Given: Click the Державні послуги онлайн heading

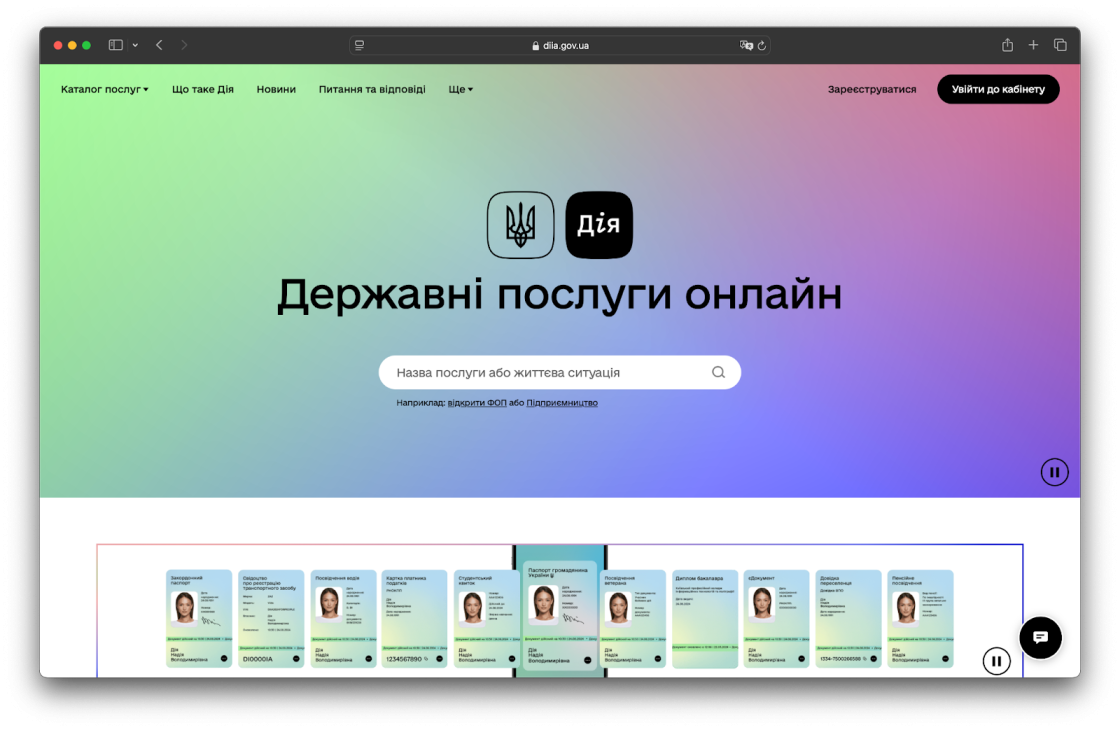Looking at the screenshot, I should (x=559, y=295).
